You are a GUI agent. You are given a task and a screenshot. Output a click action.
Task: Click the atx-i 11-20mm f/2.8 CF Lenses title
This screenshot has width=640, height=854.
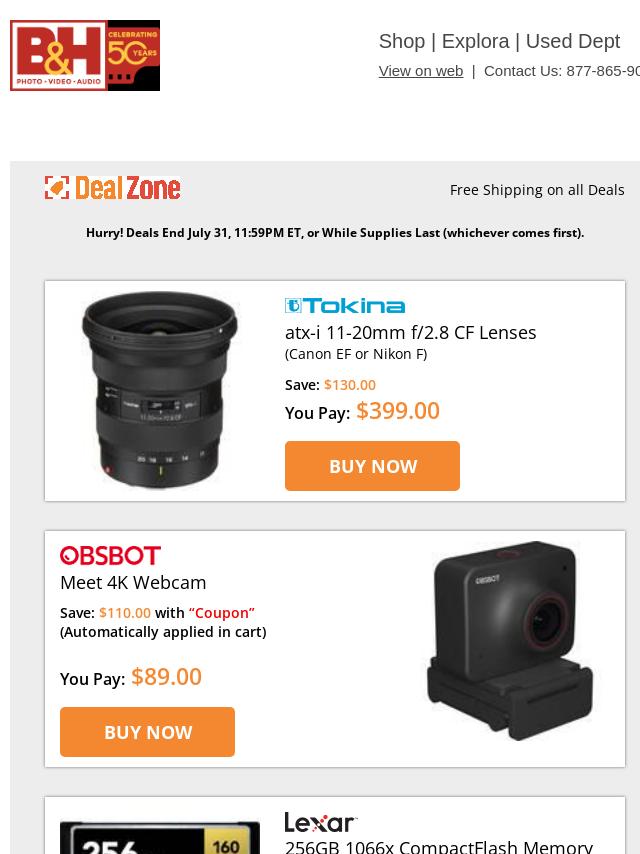point(411,332)
